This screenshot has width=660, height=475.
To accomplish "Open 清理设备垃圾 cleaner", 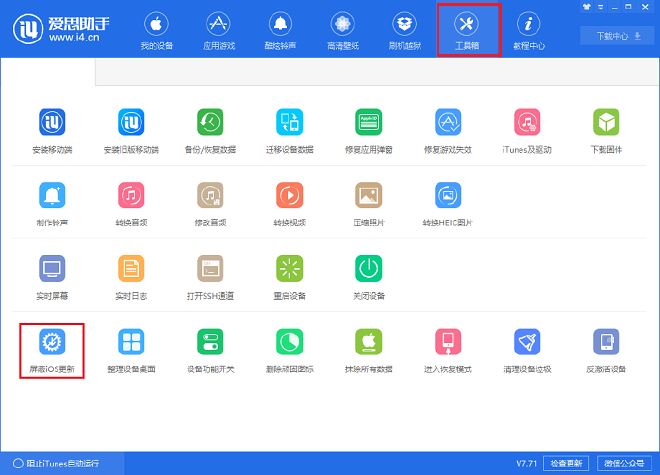I will pyautogui.click(x=527, y=343).
